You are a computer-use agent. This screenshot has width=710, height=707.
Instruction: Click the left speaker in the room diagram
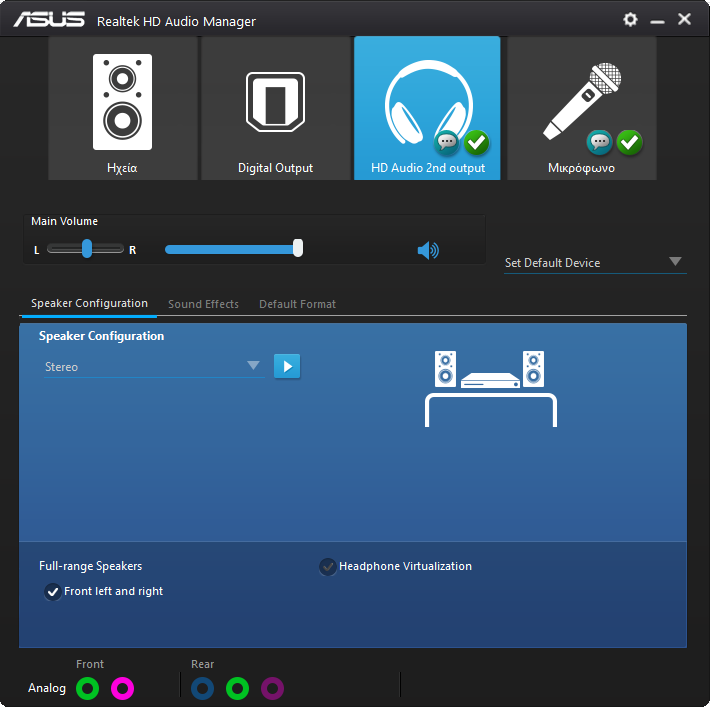tap(445, 369)
